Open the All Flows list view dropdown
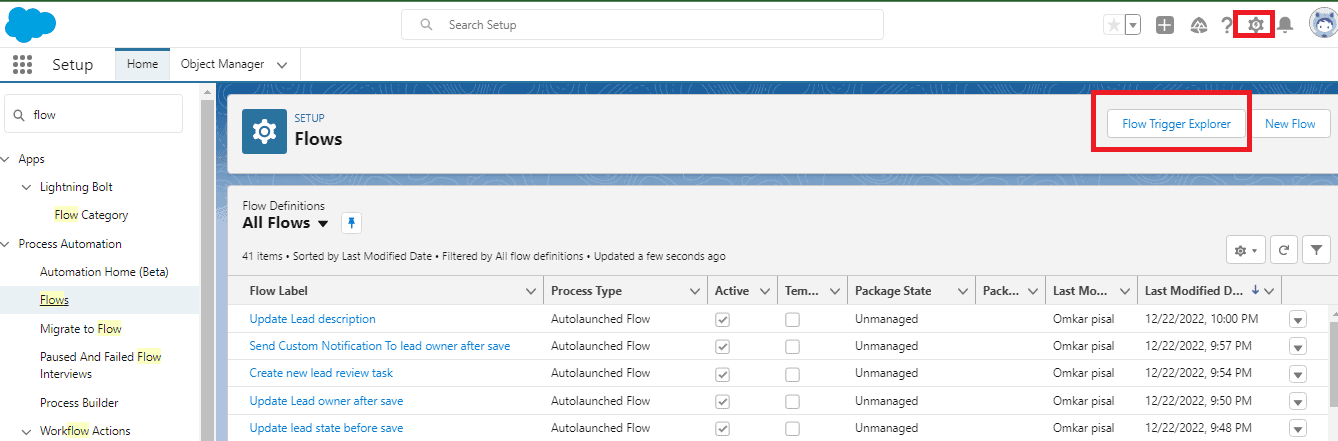1338x441 pixels. (x=323, y=224)
